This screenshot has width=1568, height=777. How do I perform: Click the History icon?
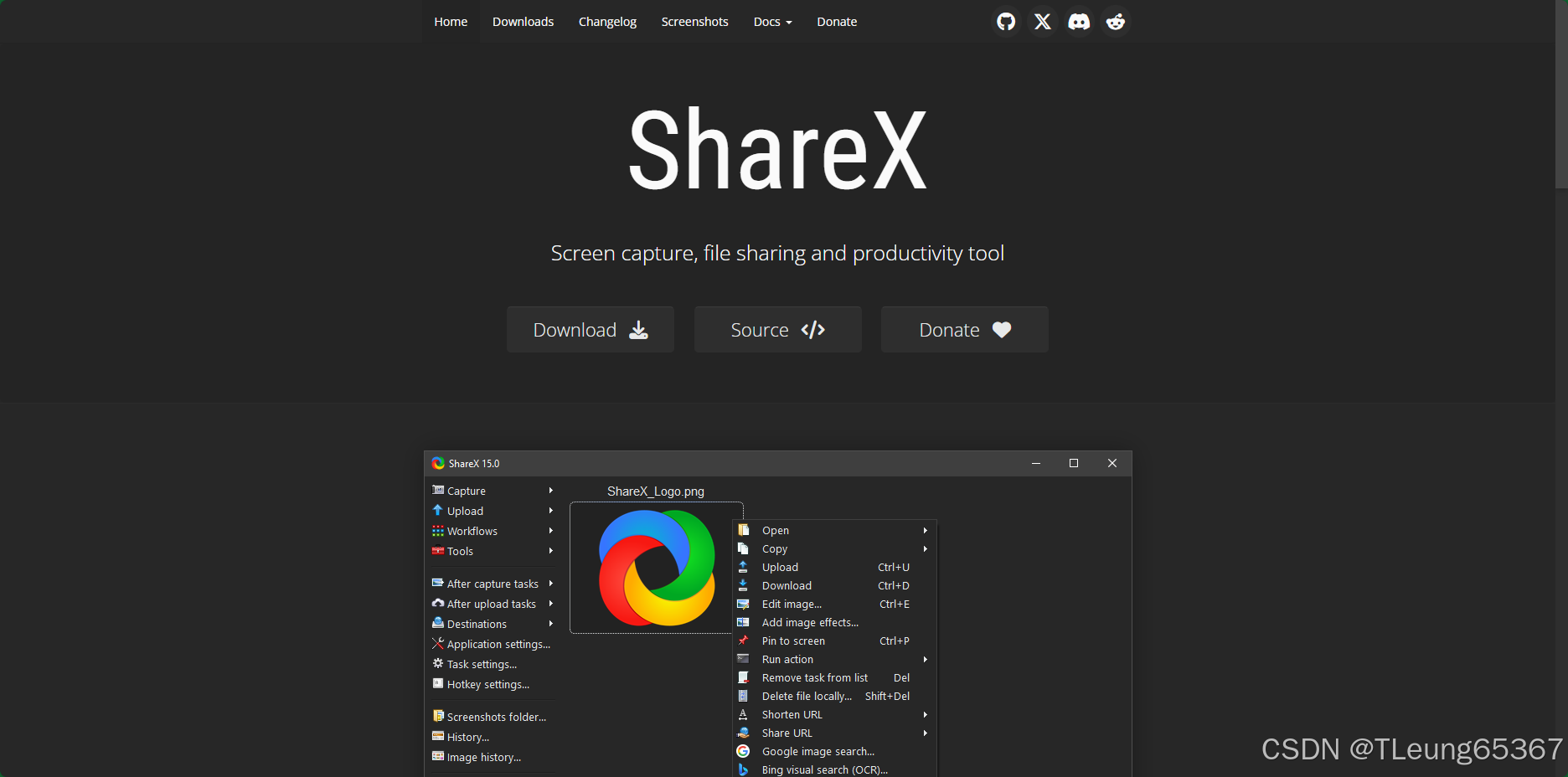438,736
